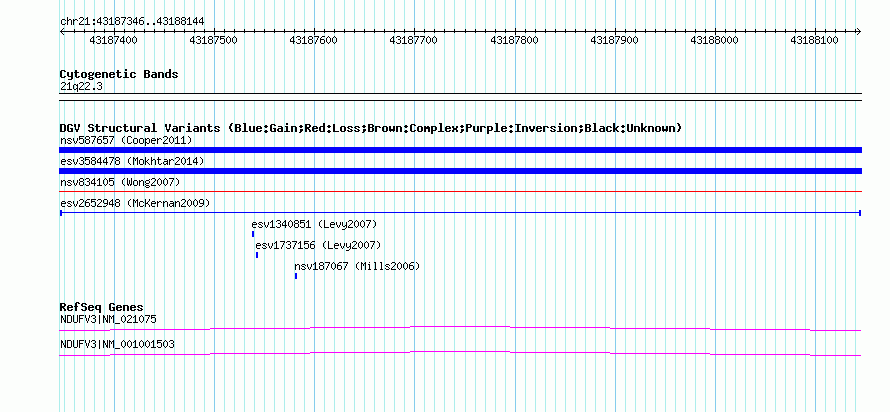Click the 21q22.3 band label
This screenshot has width=890, height=412.
81,86
